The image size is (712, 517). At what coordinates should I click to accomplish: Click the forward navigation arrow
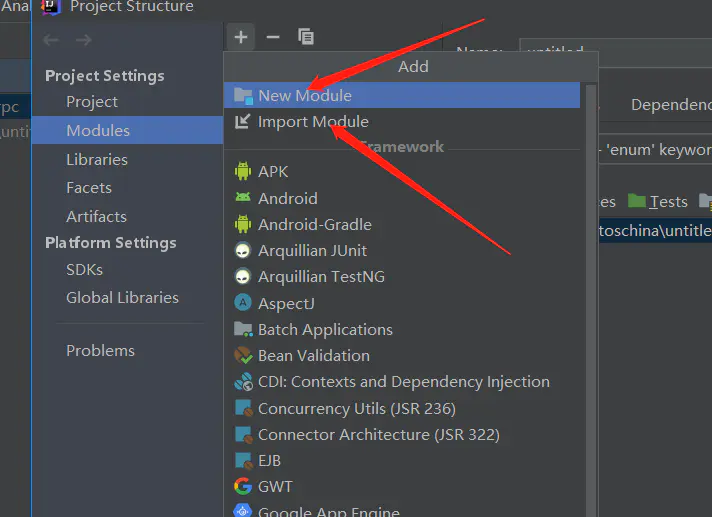84,40
